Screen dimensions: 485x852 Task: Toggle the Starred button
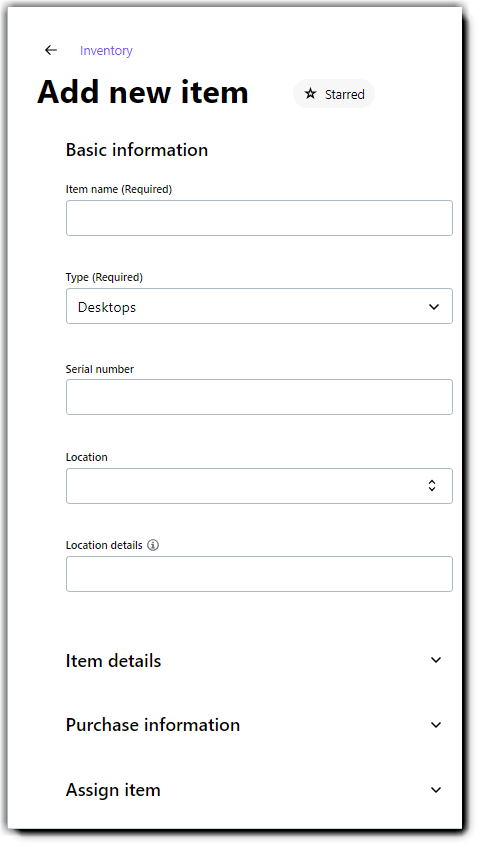coord(334,94)
